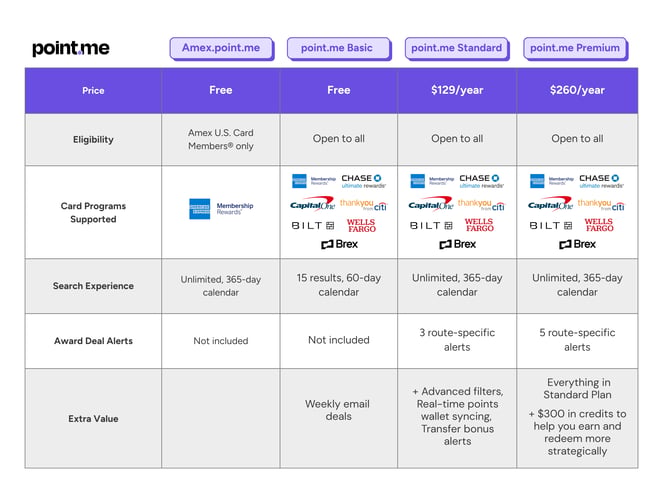The height and width of the screenshot is (502, 670).
Task: Click Chase Ultimate Rewards logo under point.me Basic
Action: tap(362, 181)
